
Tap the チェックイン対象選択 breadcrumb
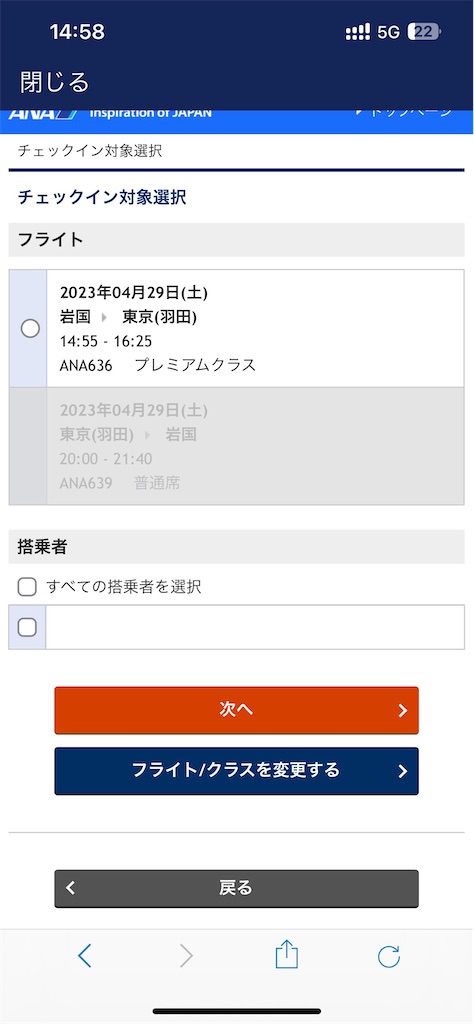[89, 152]
